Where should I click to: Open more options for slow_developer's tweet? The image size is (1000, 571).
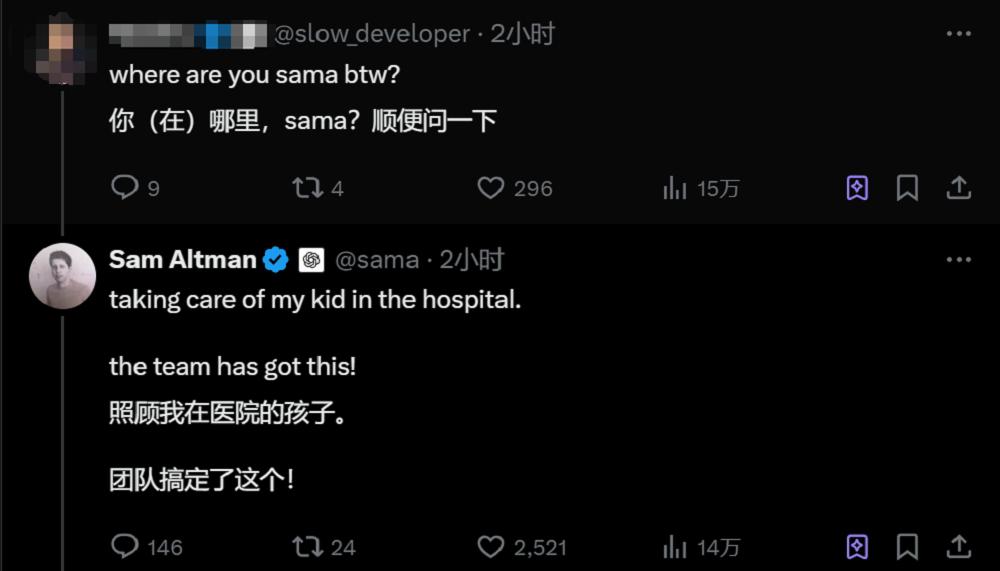coord(958,34)
